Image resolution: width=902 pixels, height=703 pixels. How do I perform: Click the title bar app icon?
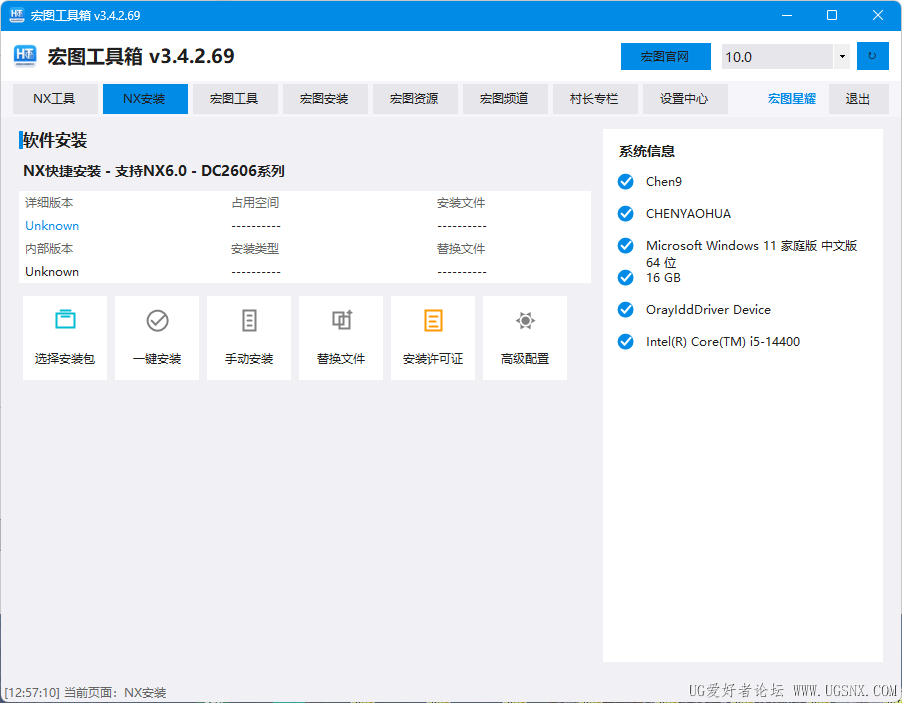(x=17, y=15)
